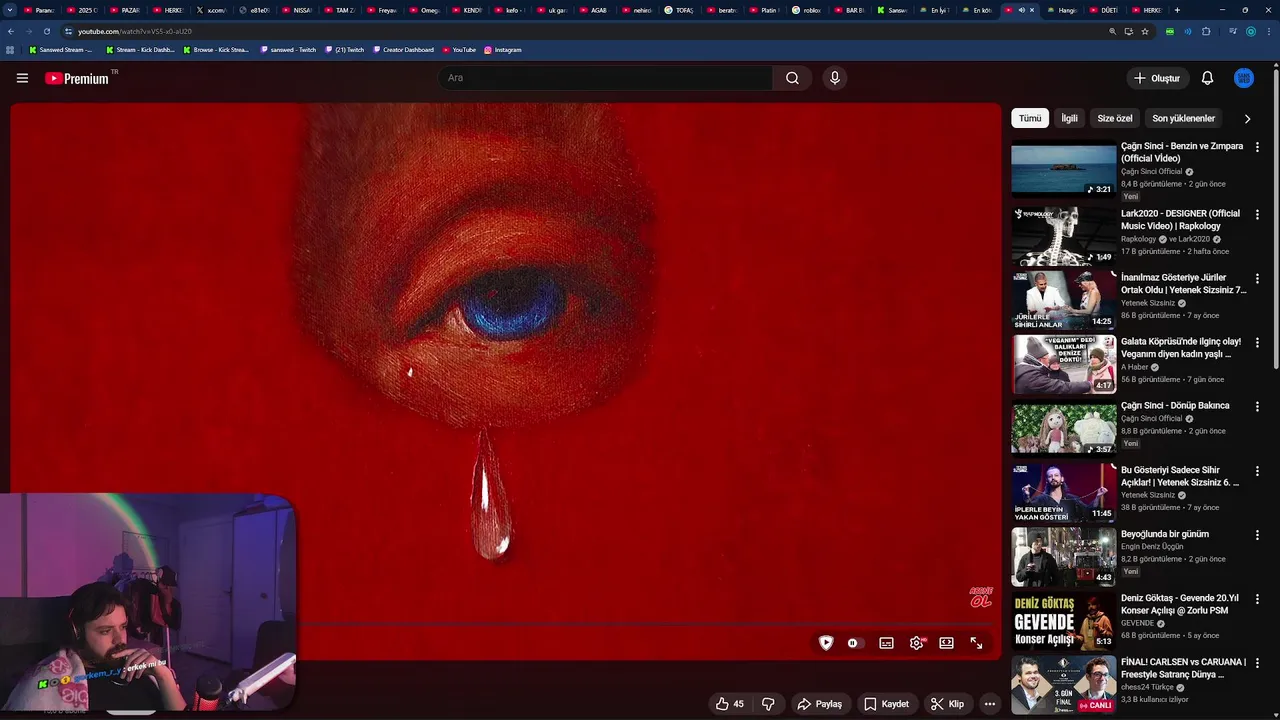Bookmark this page with star icon
This screenshot has width=1280, height=720.
(x=1145, y=31)
